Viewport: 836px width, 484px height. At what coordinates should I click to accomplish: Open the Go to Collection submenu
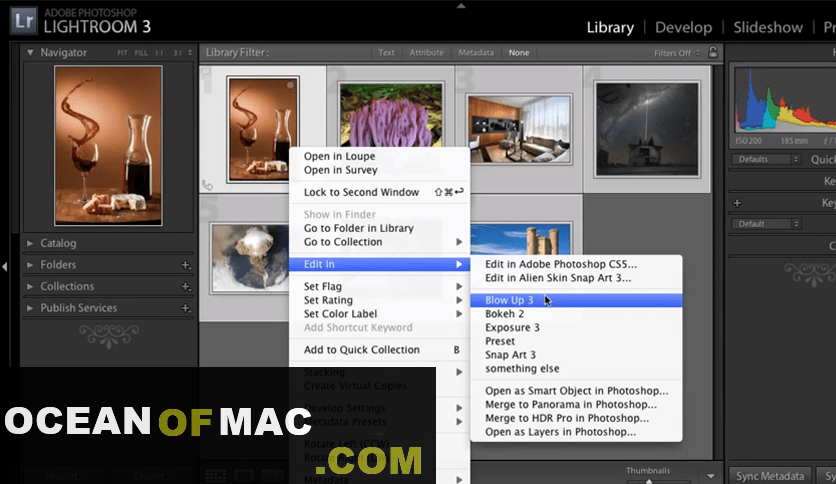pyautogui.click(x=379, y=242)
